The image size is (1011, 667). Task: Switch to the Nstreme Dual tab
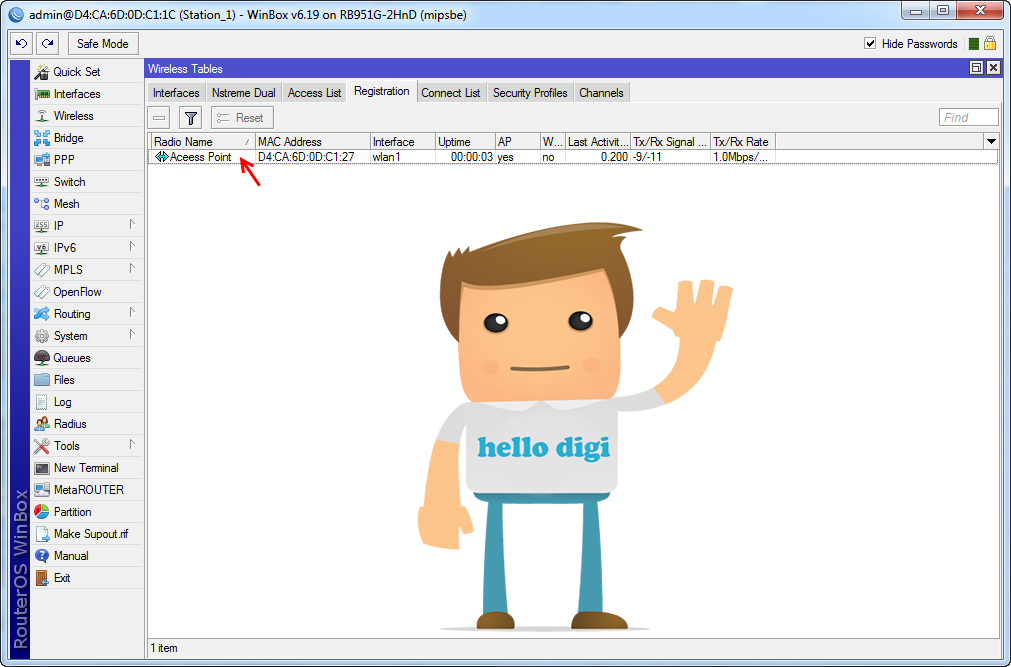tap(244, 93)
